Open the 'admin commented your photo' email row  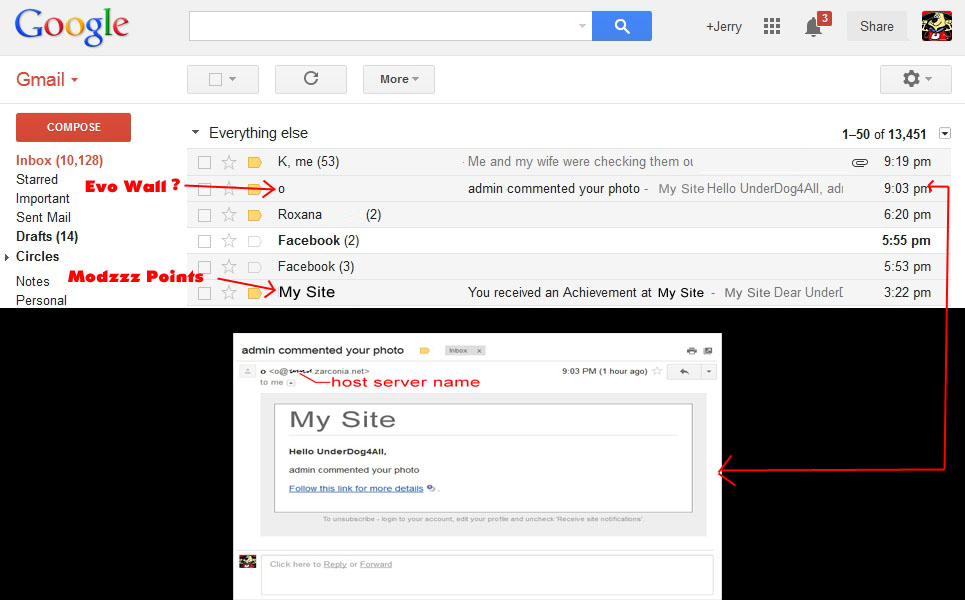click(569, 189)
